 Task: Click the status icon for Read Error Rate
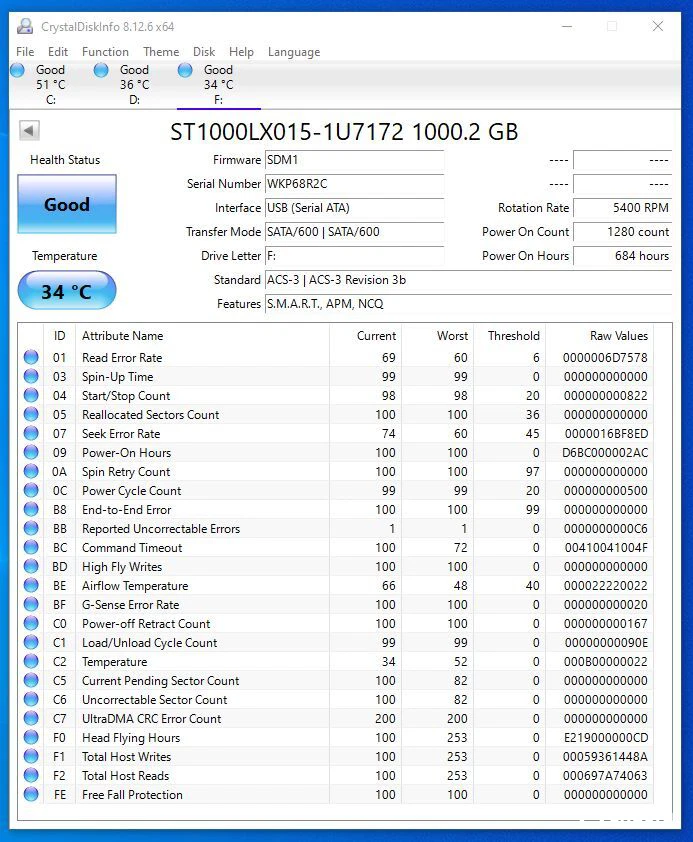[x=31, y=357]
